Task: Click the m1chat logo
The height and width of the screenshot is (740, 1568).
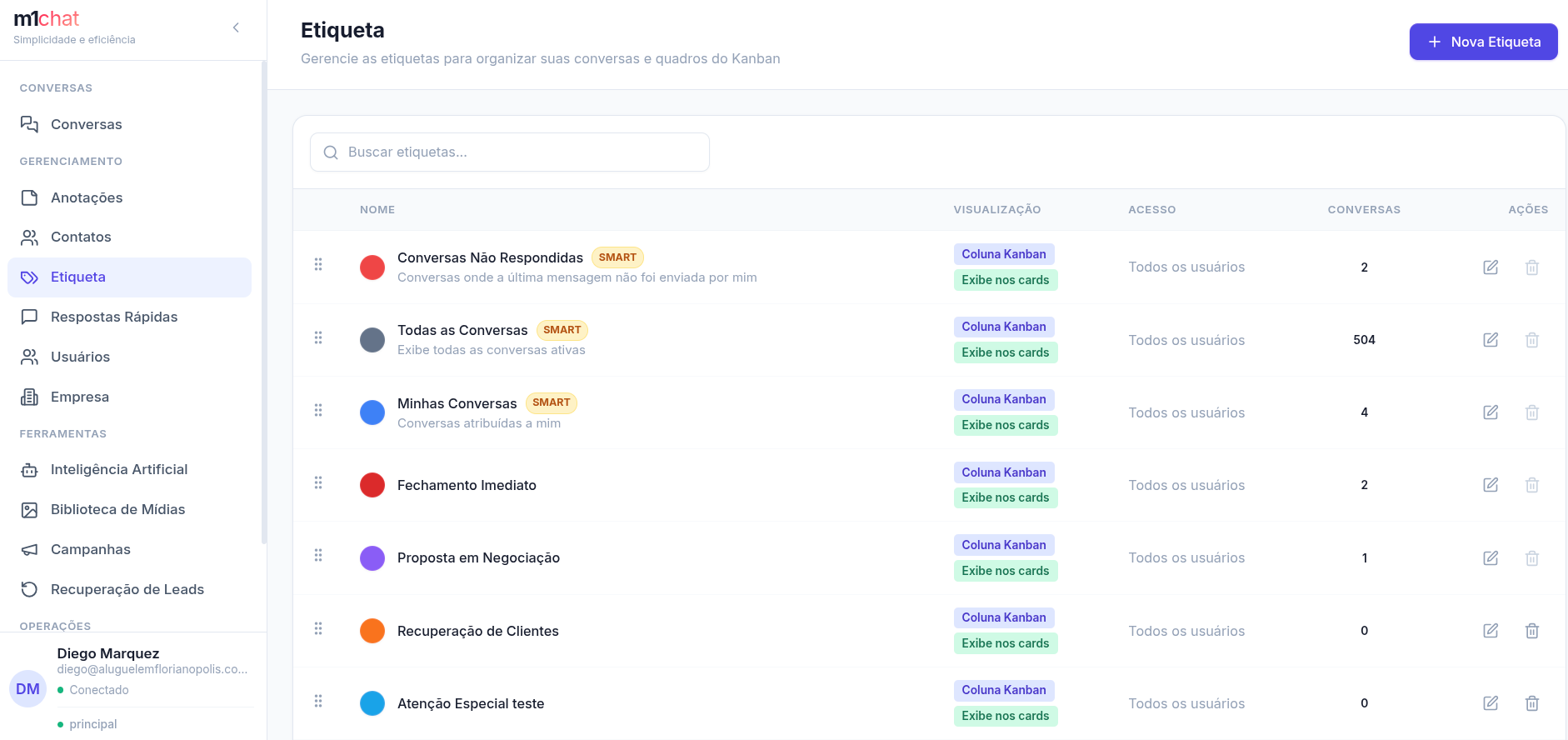Action: point(47,19)
